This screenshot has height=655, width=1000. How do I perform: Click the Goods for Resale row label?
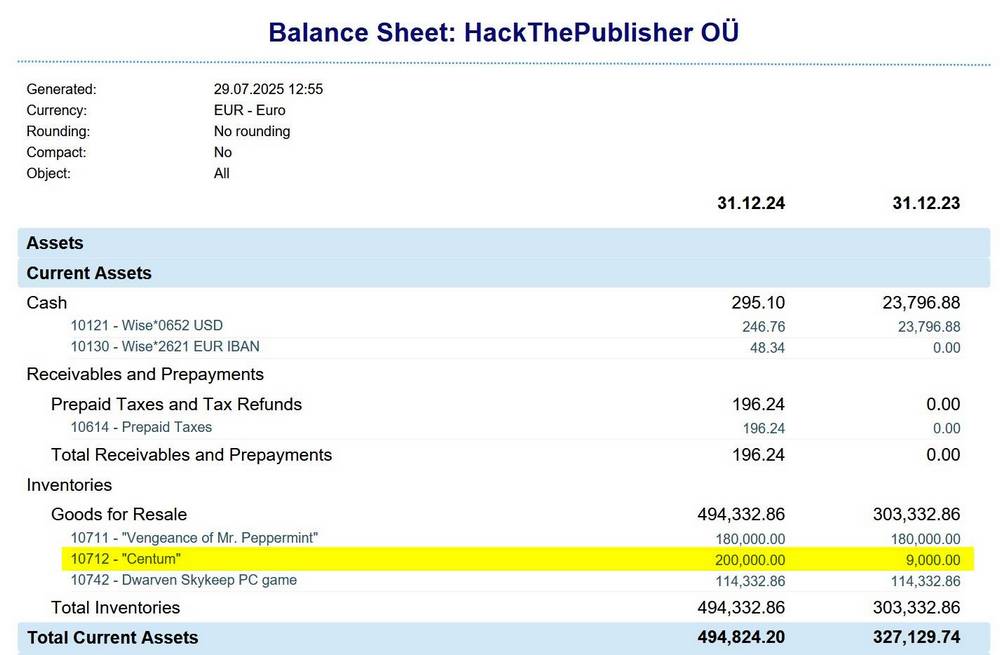tap(119, 514)
